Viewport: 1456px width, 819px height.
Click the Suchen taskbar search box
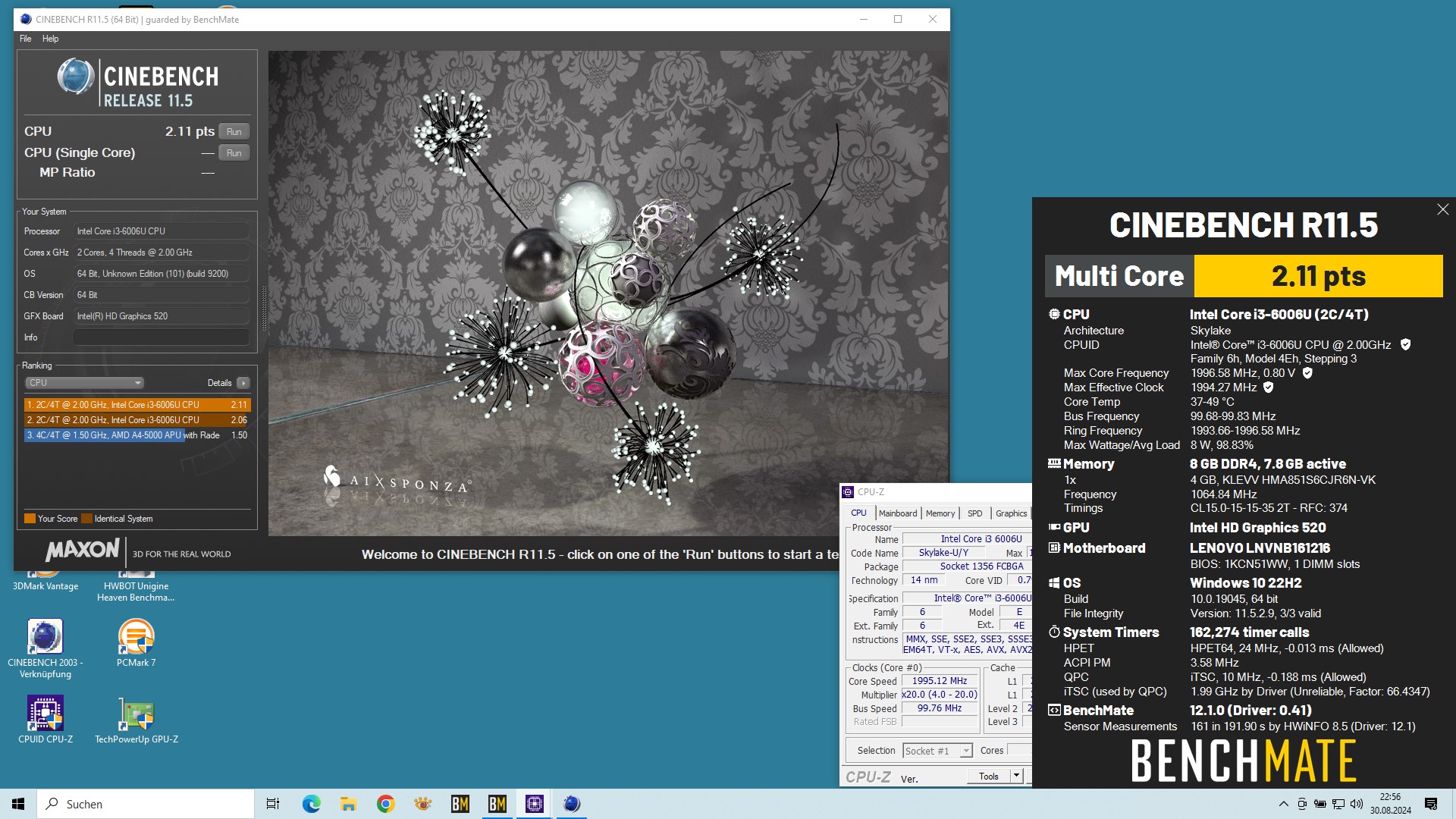pyautogui.click(x=146, y=804)
